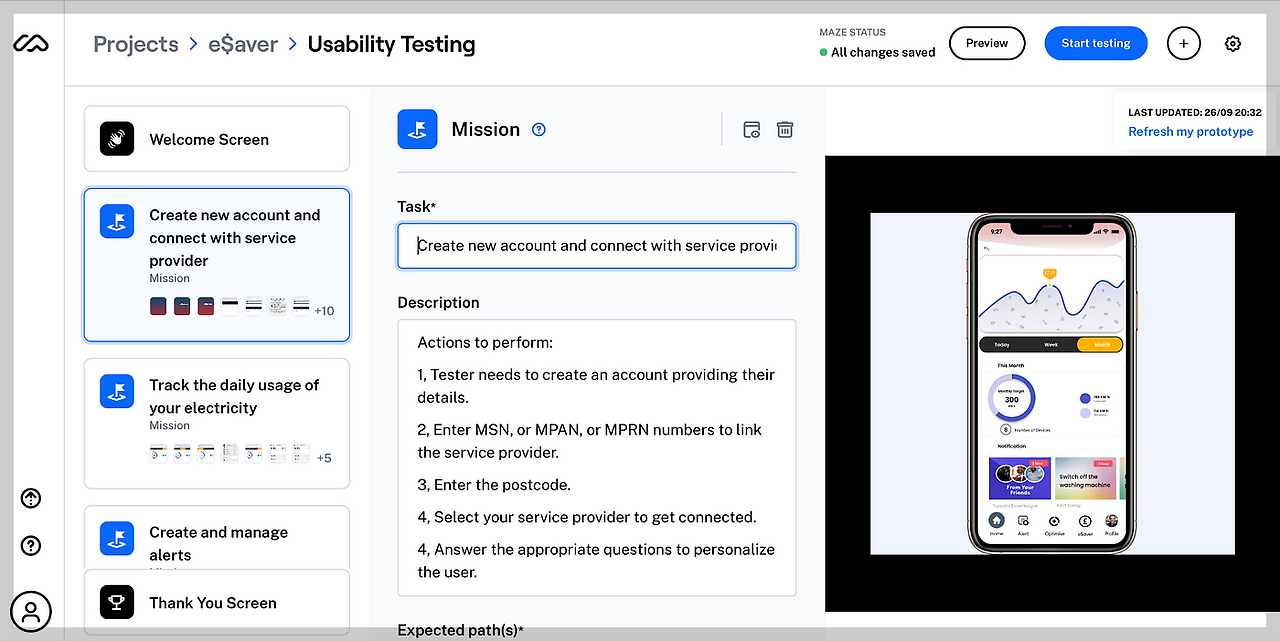
Task: Open the settings gear icon
Action: tap(1233, 43)
